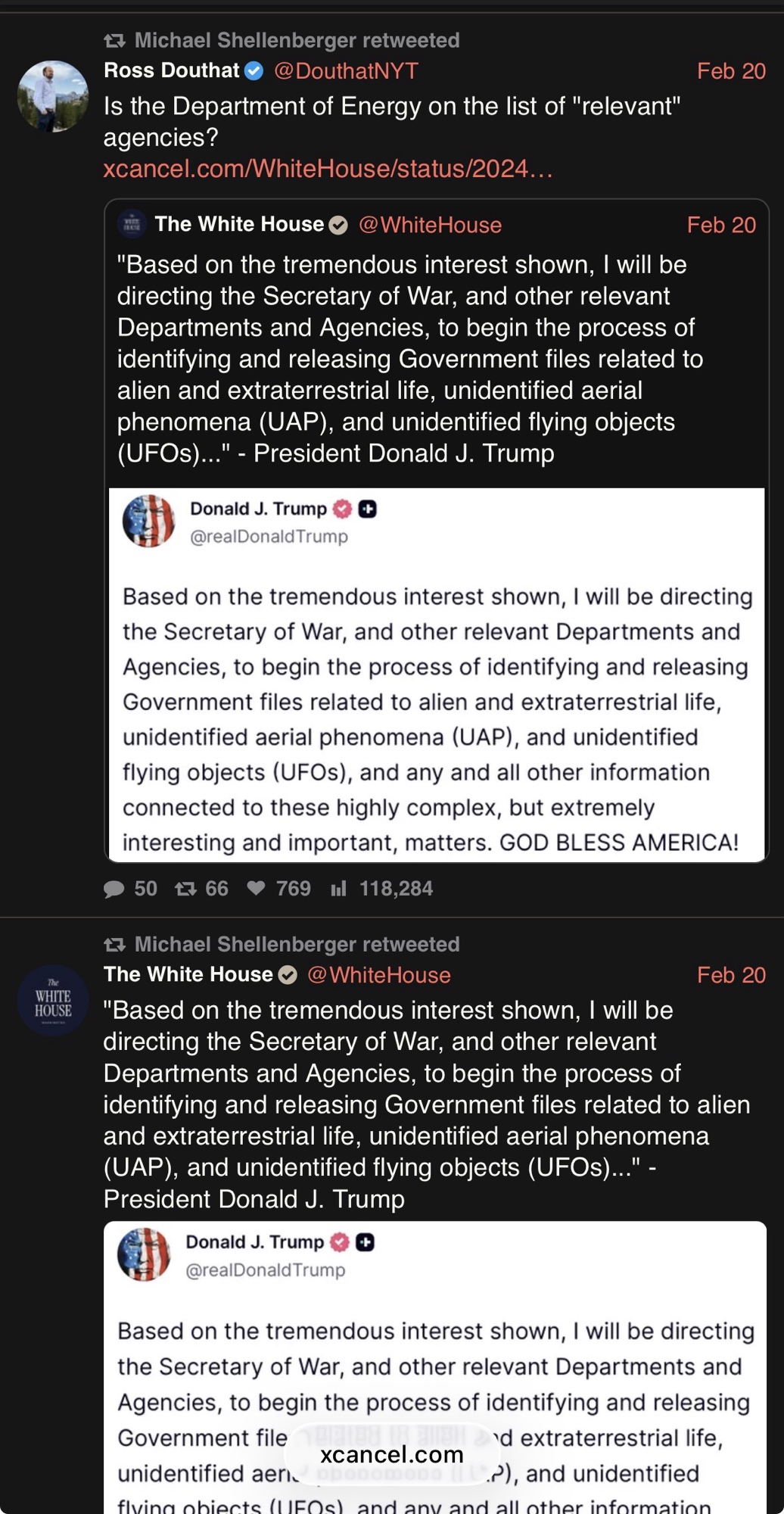Viewport: 784px width, 1514px height.
Task: Open Ross Douthat display name link
Action: [172, 71]
